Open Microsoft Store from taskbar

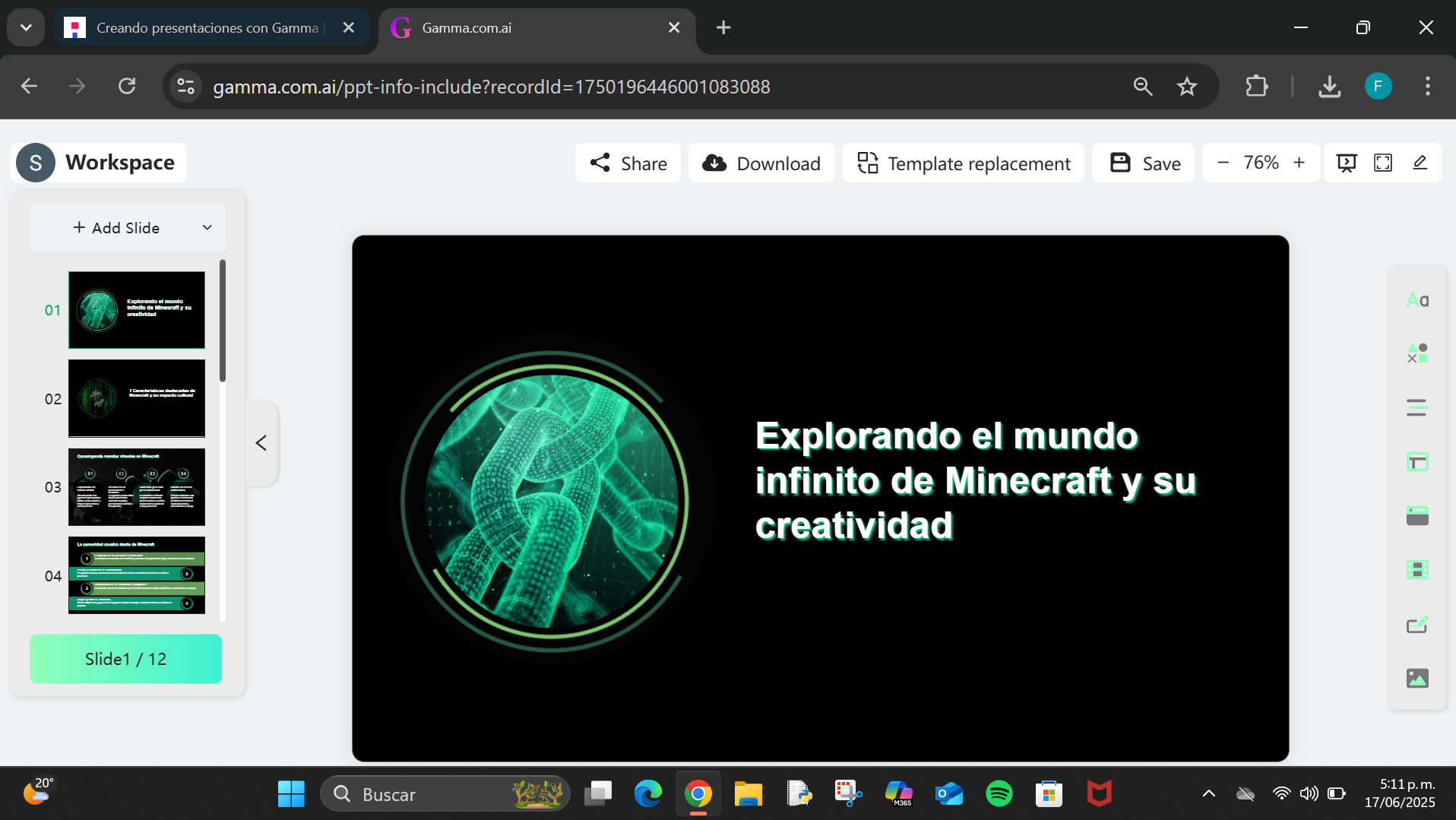point(1049,794)
